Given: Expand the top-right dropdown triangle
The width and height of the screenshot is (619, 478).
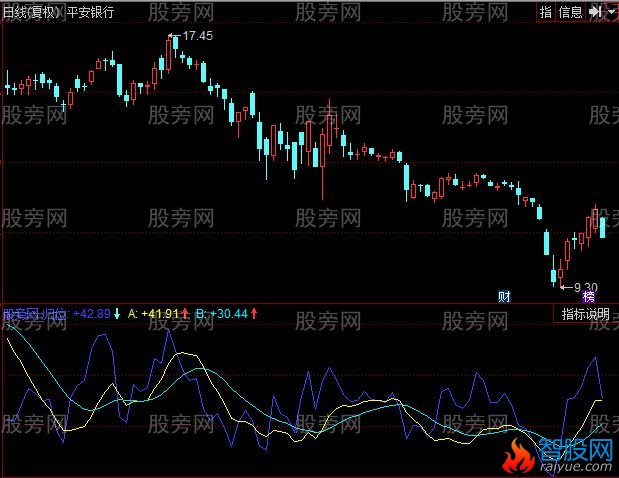Looking at the screenshot, I should pyautogui.click(x=612, y=12).
